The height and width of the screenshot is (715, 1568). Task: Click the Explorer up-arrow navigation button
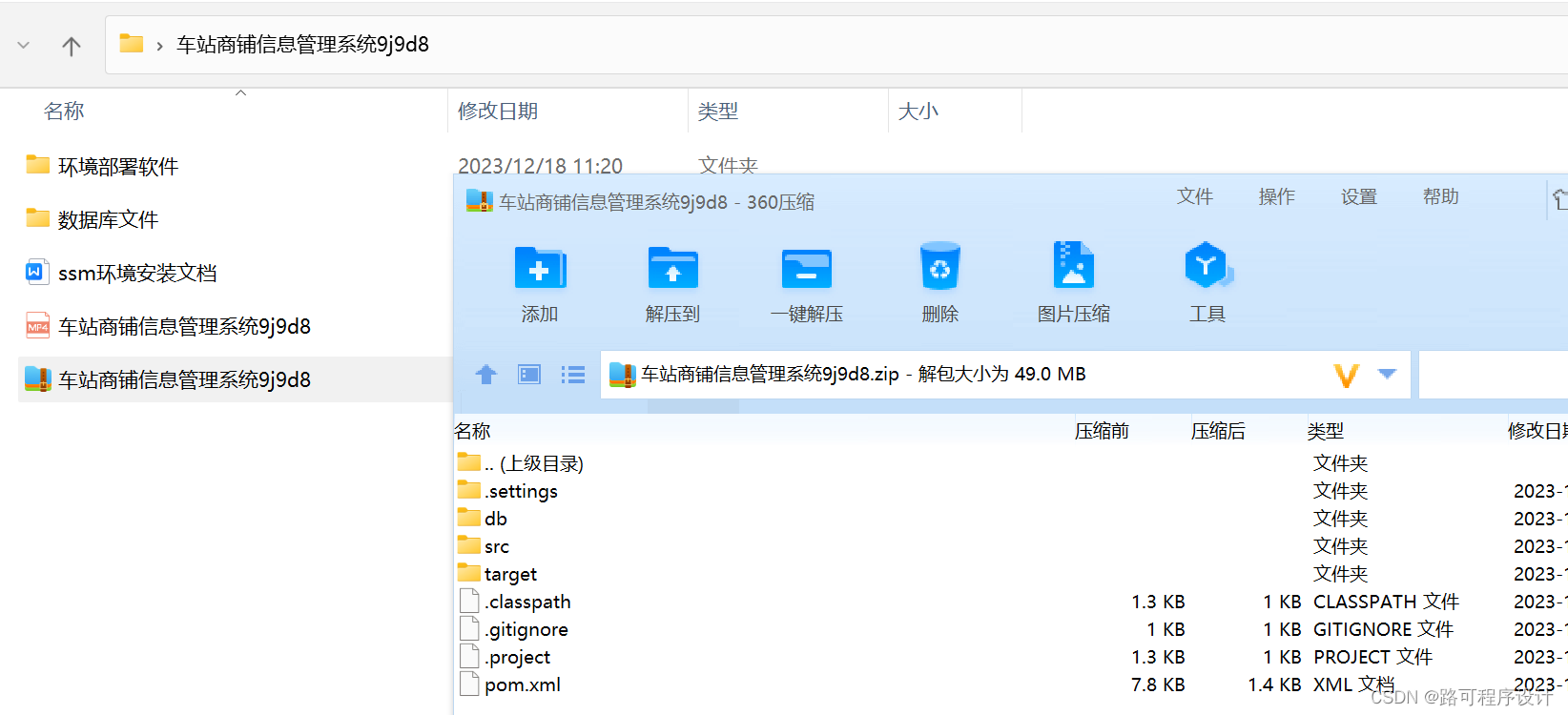tap(72, 46)
